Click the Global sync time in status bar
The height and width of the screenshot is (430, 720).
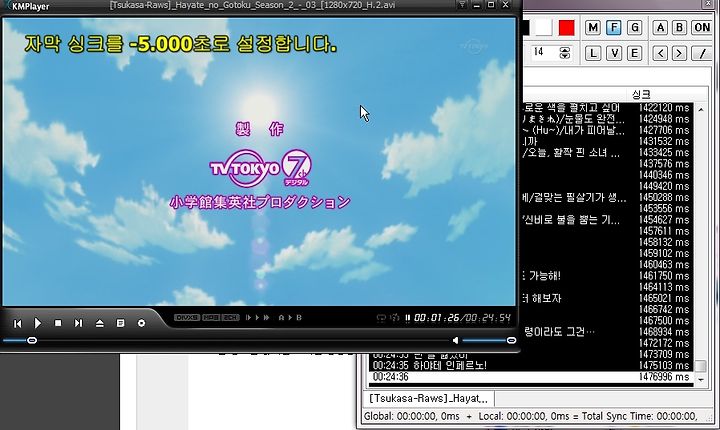pyautogui.click(x=411, y=416)
